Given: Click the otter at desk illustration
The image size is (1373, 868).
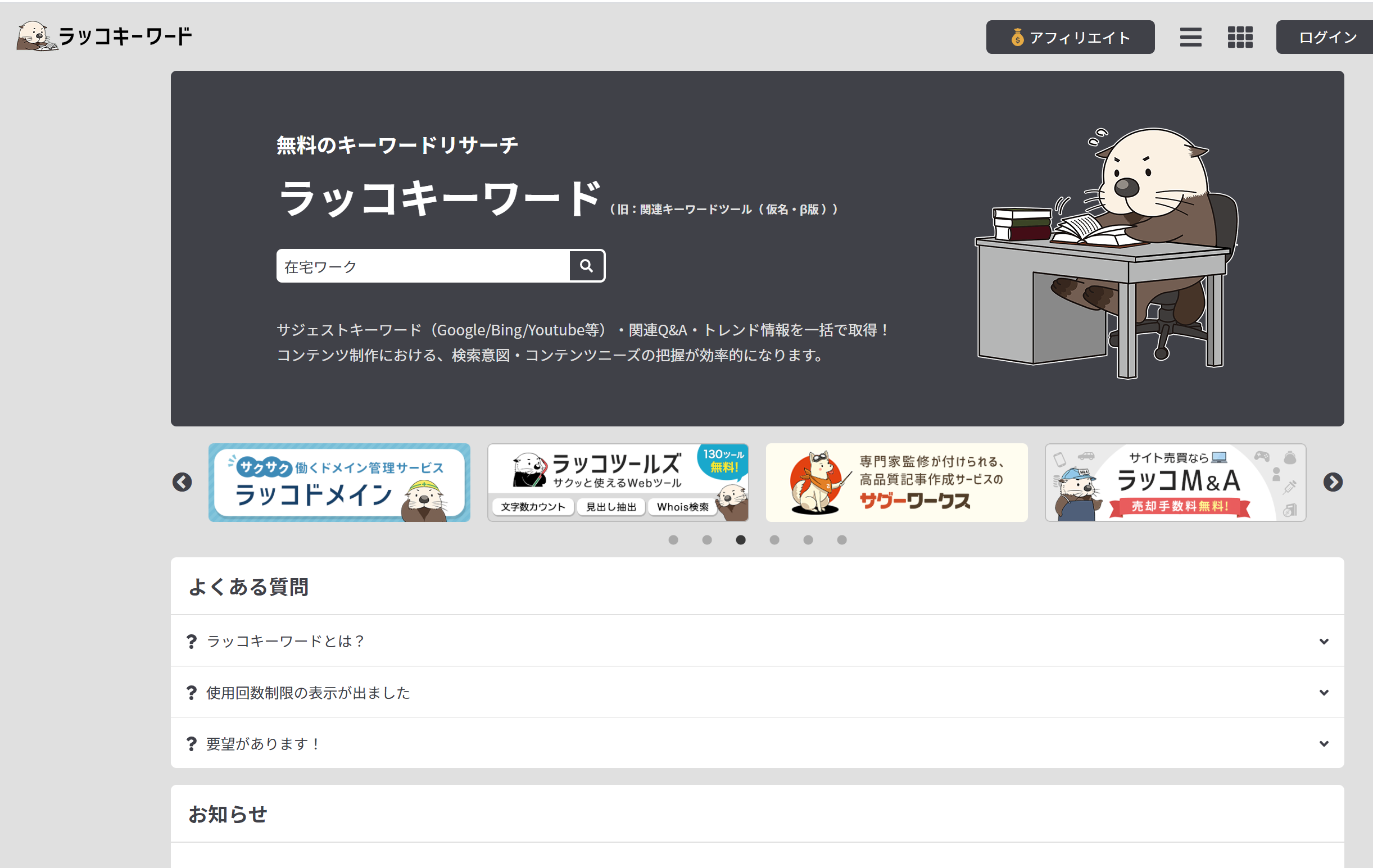Looking at the screenshot, I should click(1106, 253).
